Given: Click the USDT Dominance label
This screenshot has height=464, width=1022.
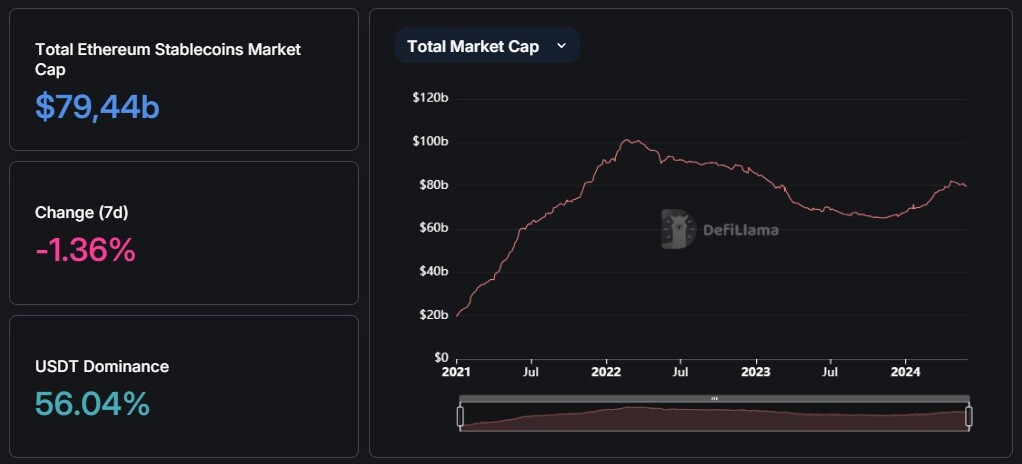Looking at the screenshot, I should pos(102,366).
